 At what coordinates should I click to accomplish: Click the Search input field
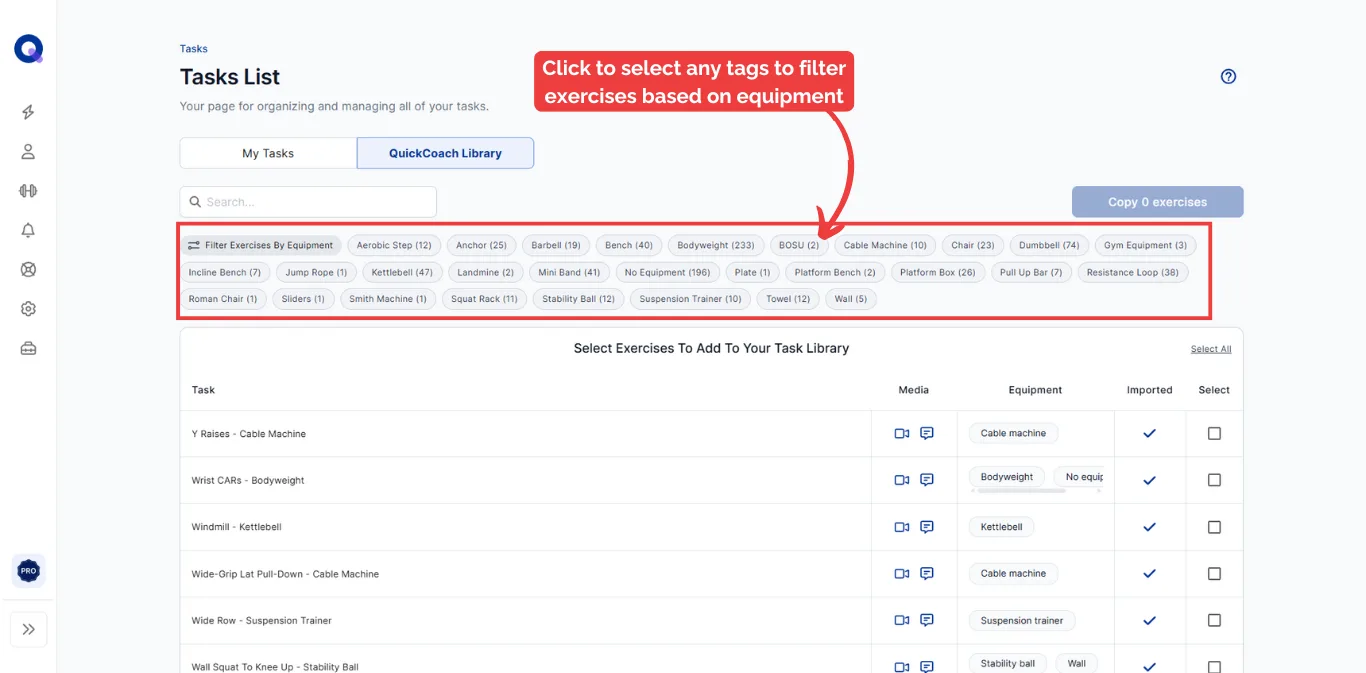click(308, 202)
